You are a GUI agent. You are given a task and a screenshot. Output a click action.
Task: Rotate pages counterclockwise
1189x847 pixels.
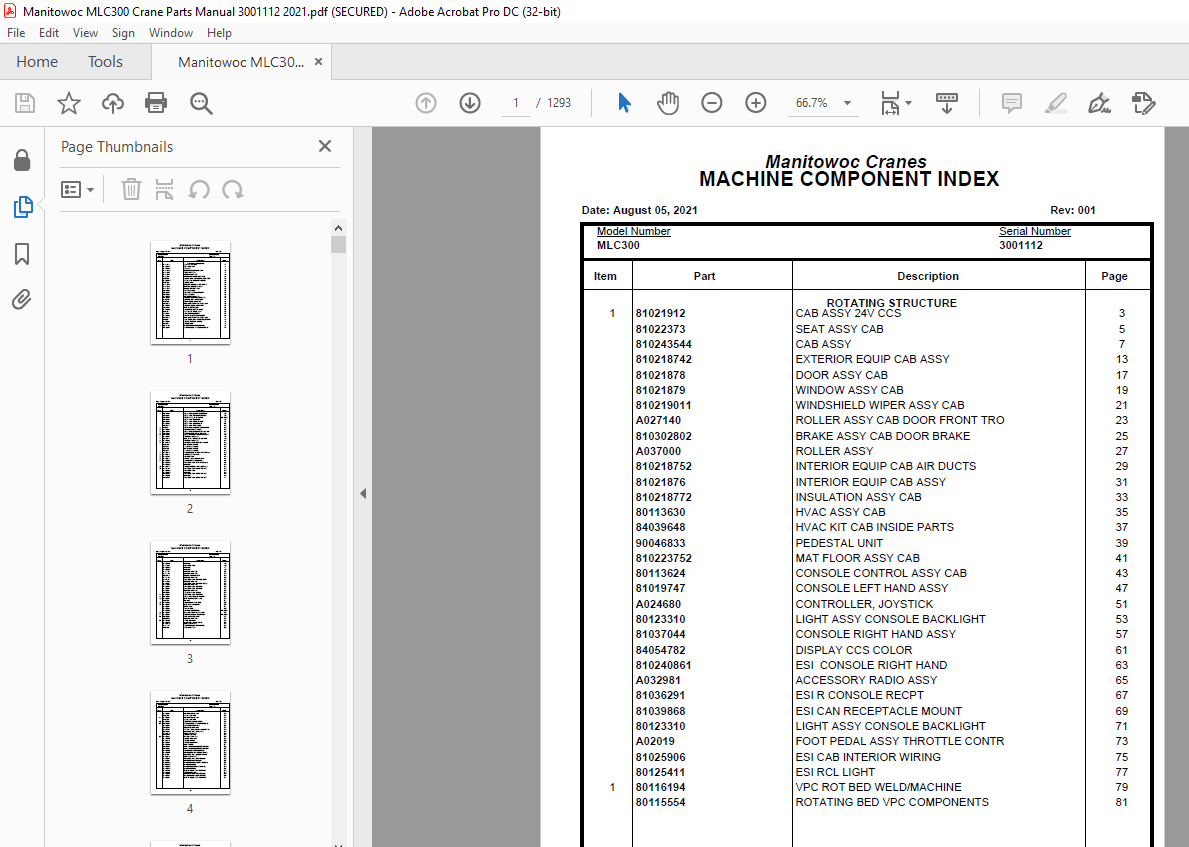point(199,189)
